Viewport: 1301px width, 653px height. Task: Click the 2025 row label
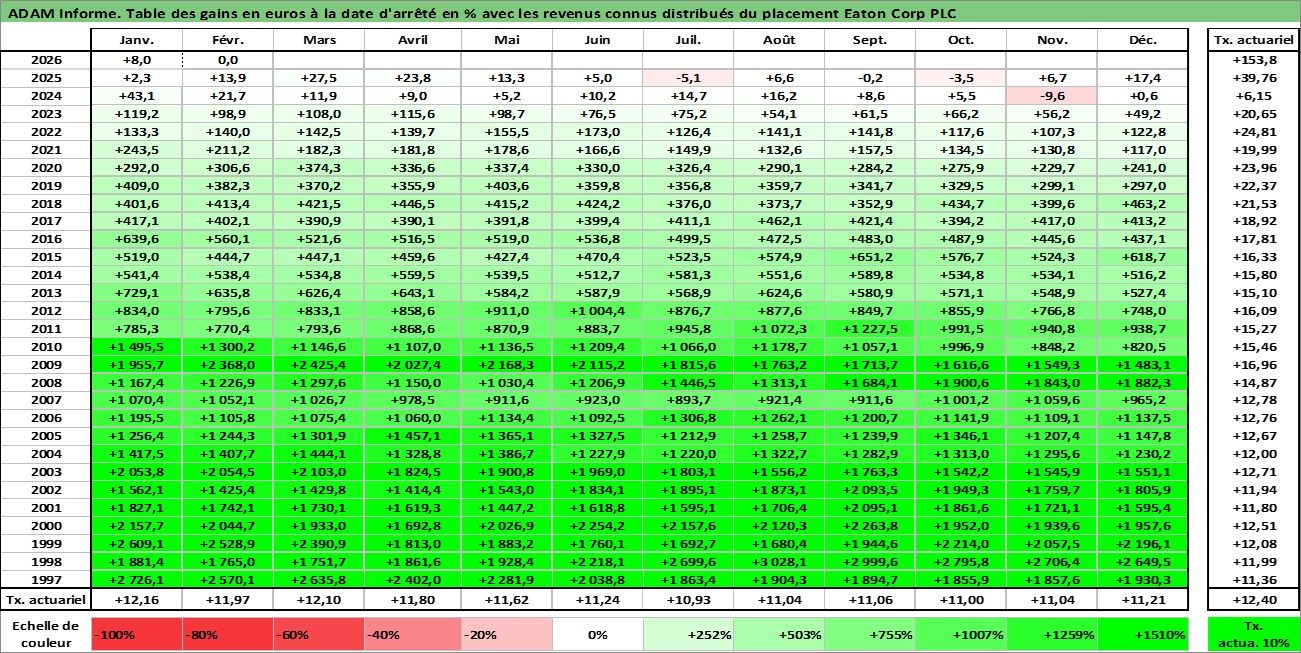(45, 77)
